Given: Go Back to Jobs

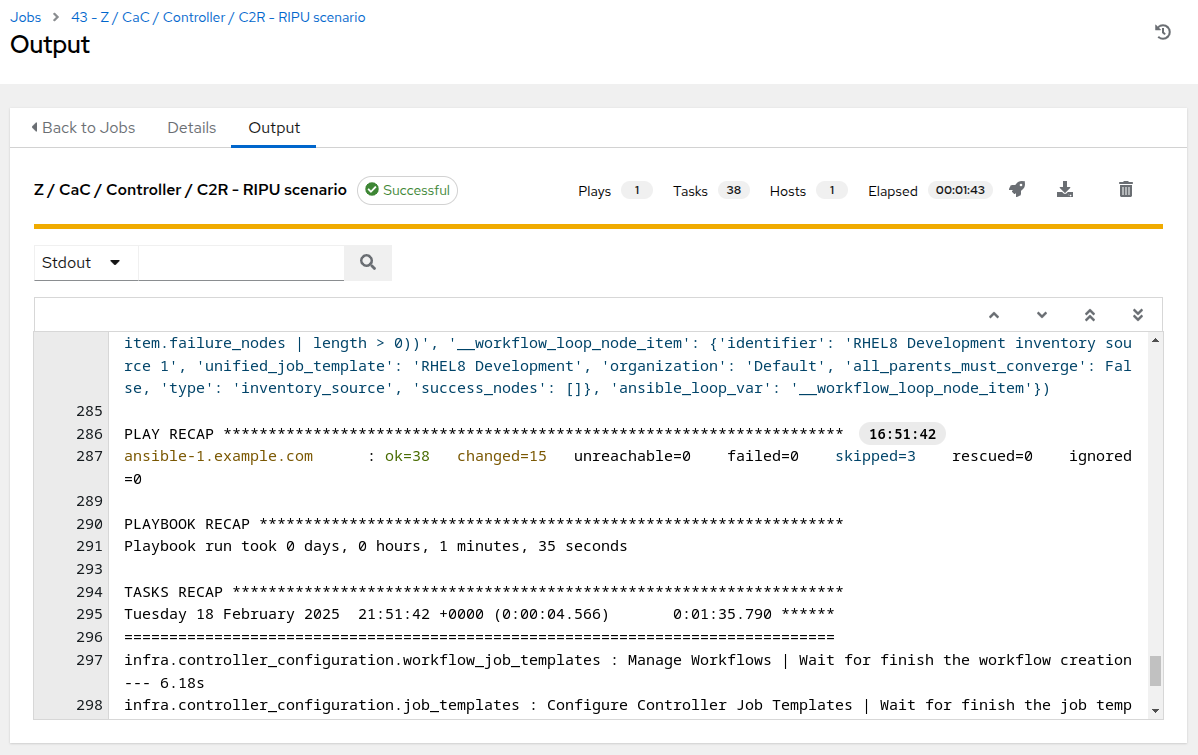Looking at the screenshot, I should click(x=83, y=128).
